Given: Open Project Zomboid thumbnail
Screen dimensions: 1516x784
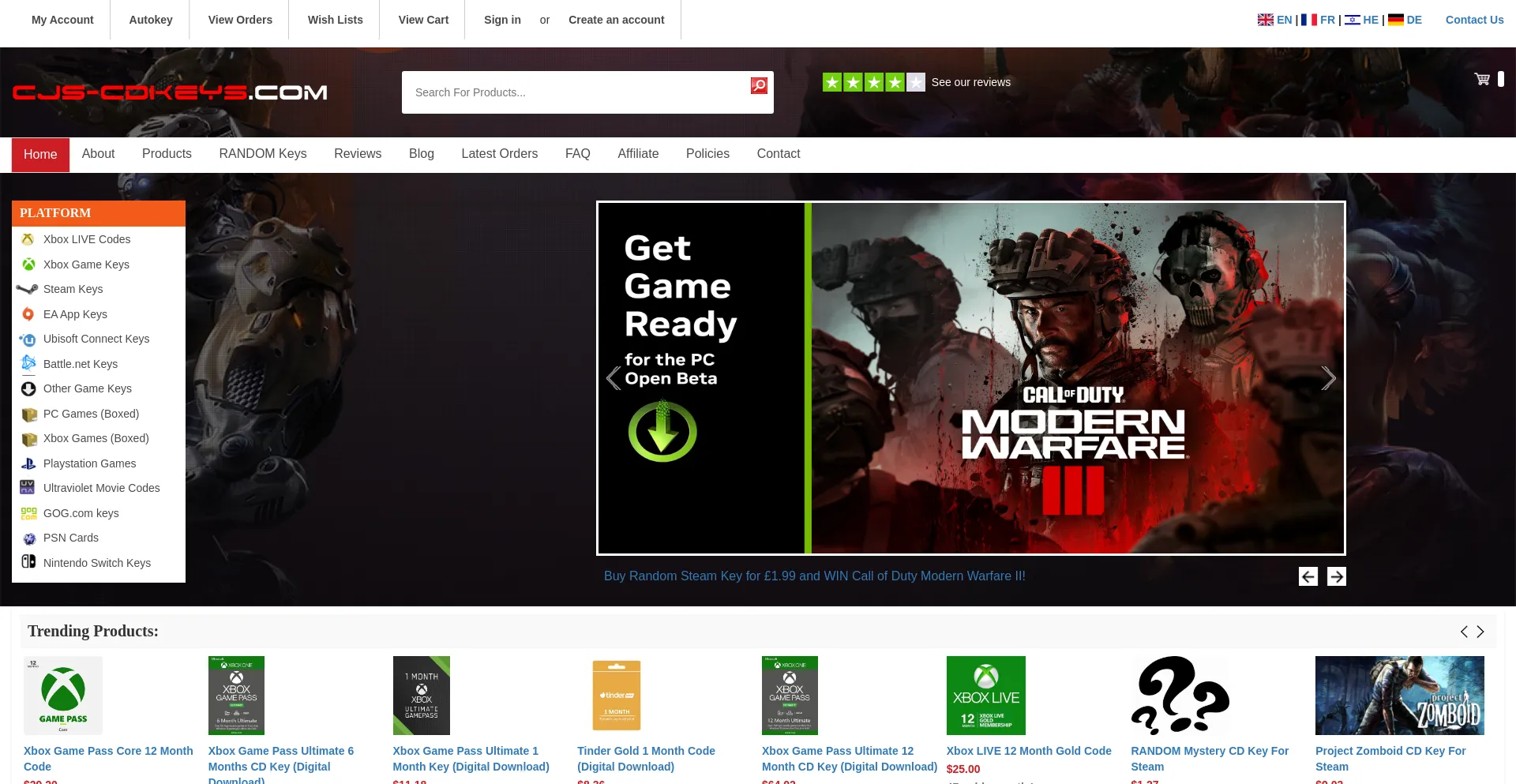Looking at the screenshot, I should (x=1400, y=696).
